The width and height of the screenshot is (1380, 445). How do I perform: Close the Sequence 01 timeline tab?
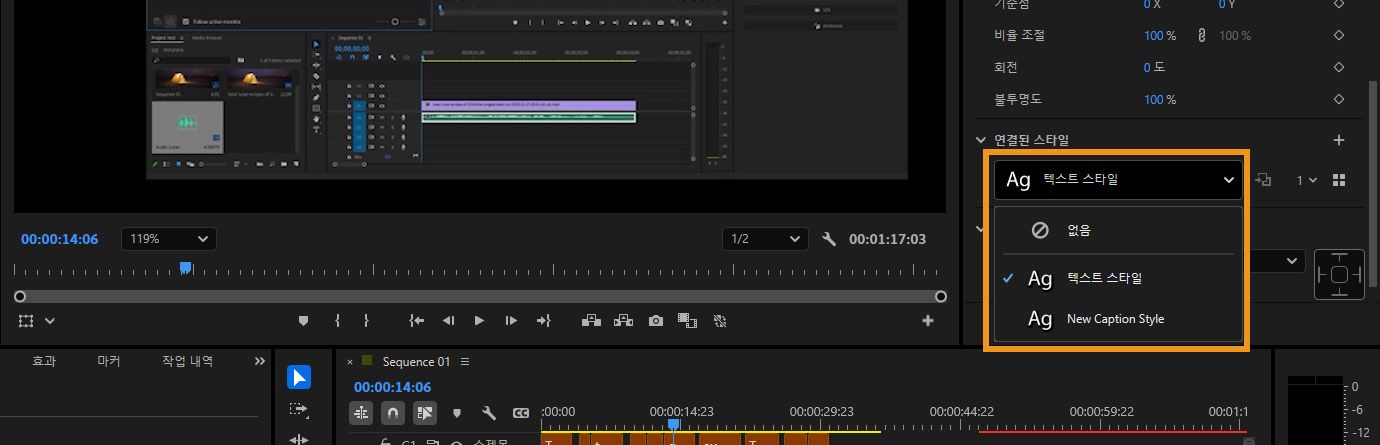pos(350,362)
